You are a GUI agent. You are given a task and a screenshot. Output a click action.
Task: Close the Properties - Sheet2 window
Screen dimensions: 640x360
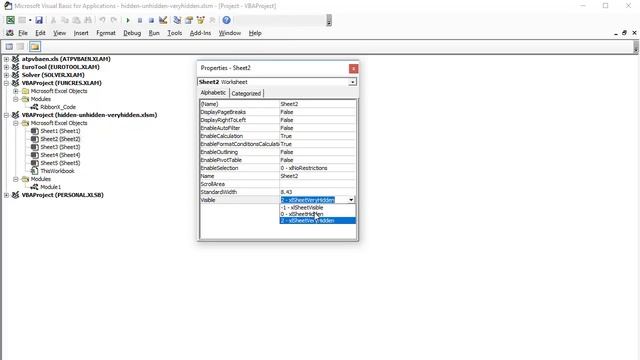click(x=353, y=69)
